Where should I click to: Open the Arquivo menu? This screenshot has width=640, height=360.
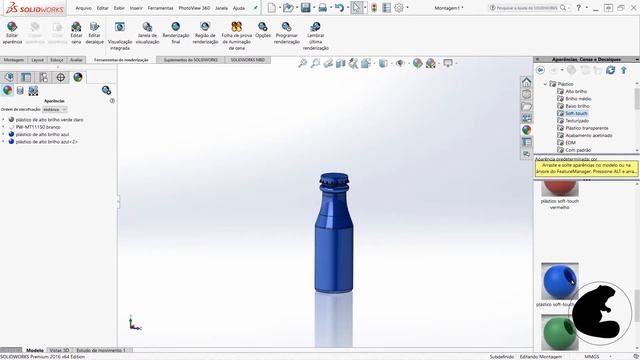84,8
